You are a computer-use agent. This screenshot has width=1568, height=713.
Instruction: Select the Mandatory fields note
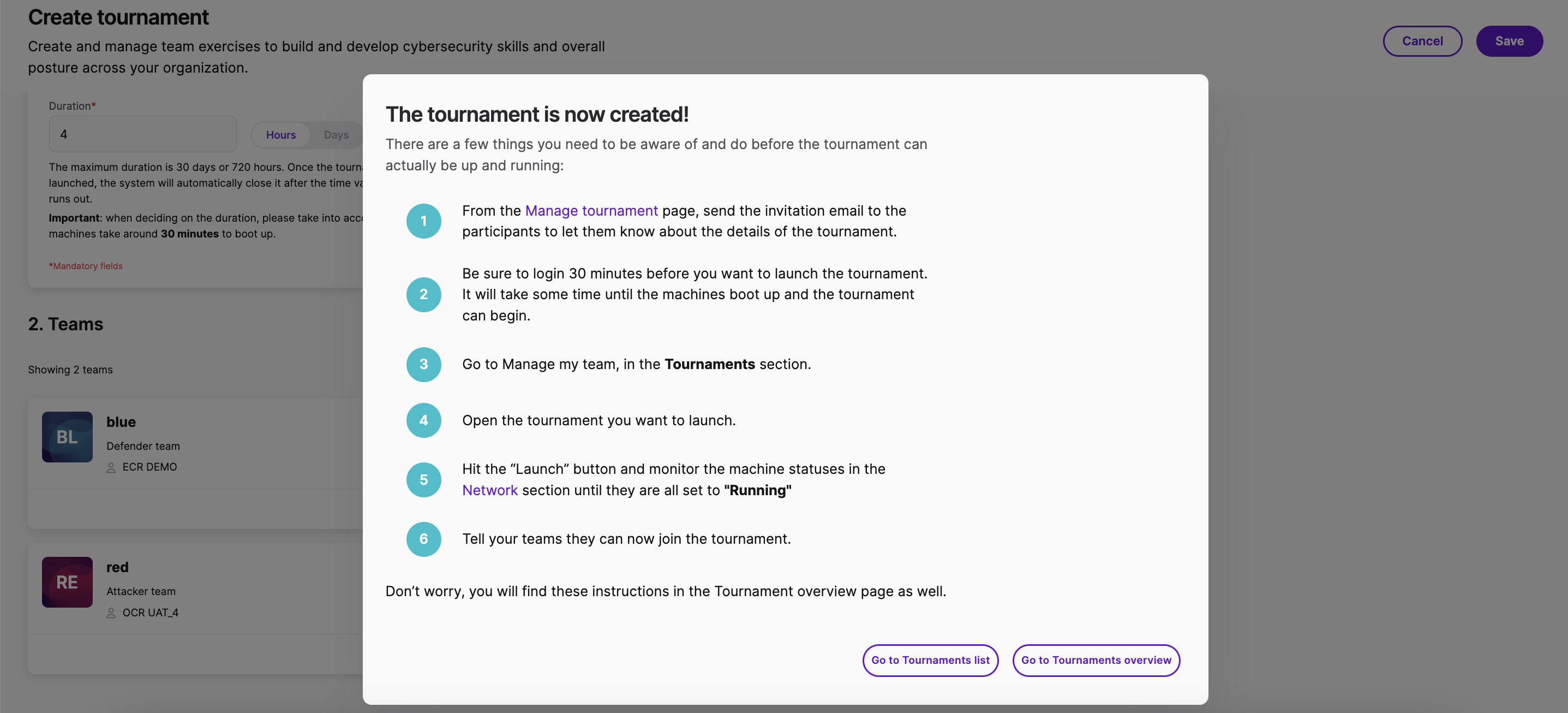point(85,266)
